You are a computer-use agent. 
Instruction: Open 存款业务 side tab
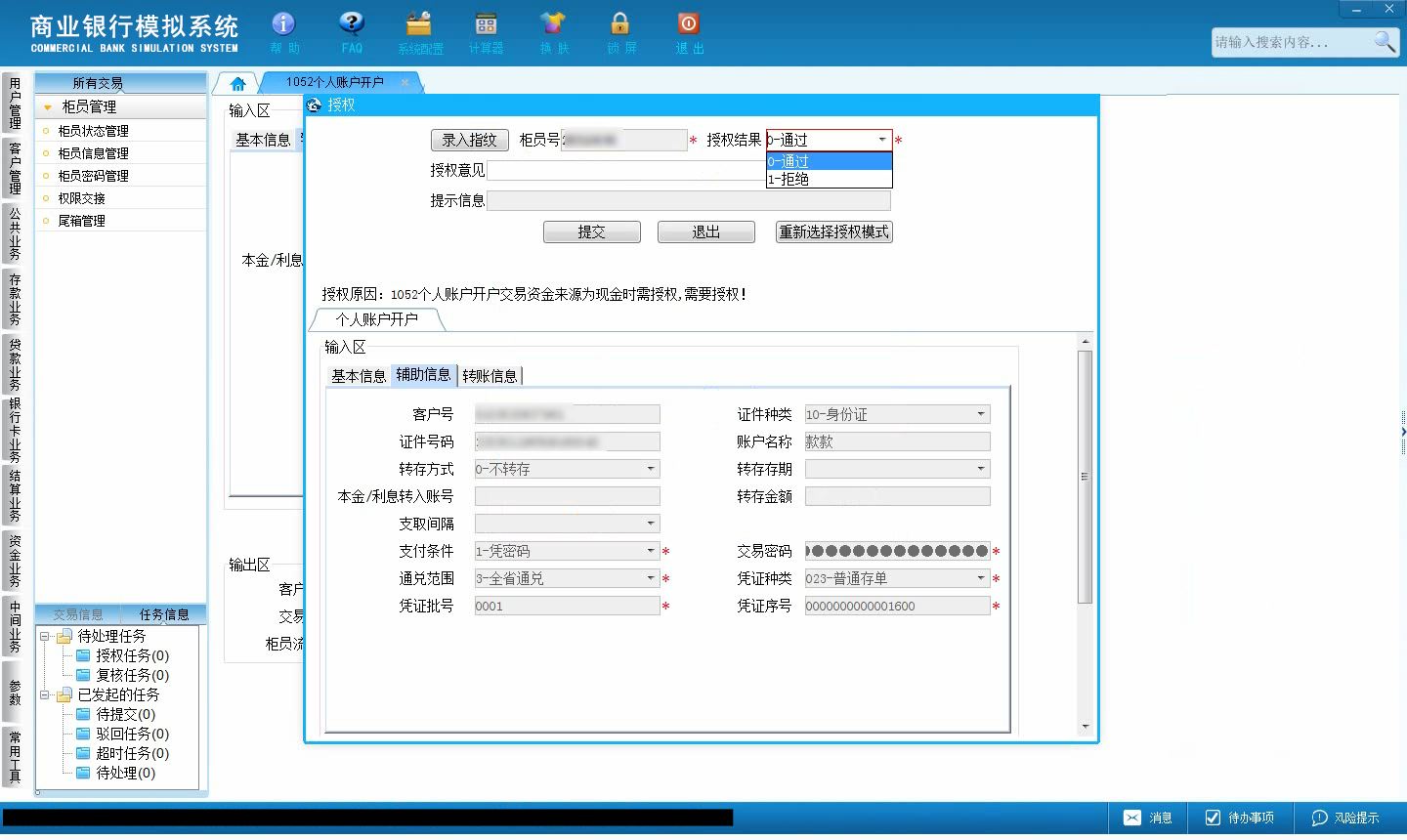click(14, 299)
